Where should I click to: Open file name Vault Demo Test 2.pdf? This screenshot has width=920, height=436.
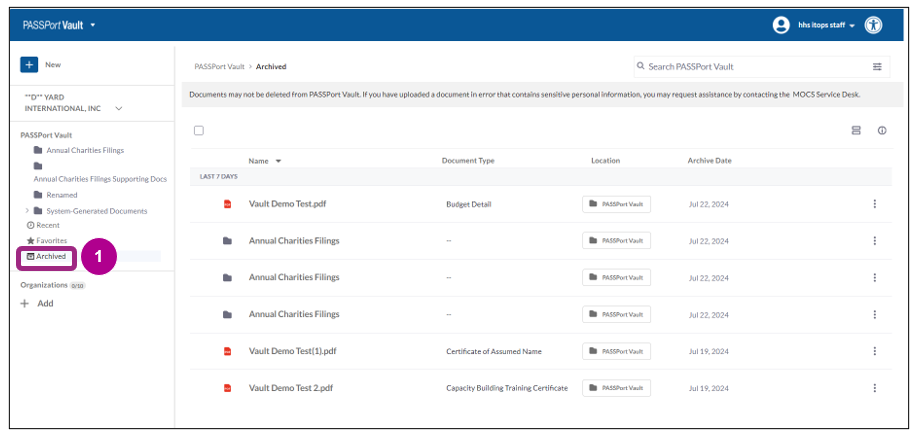291,388
